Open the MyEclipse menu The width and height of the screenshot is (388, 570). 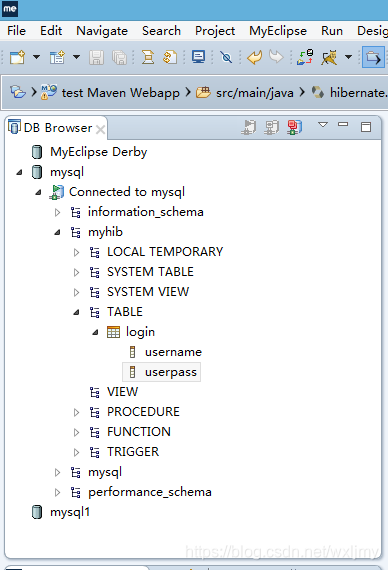tap(278, 31)
